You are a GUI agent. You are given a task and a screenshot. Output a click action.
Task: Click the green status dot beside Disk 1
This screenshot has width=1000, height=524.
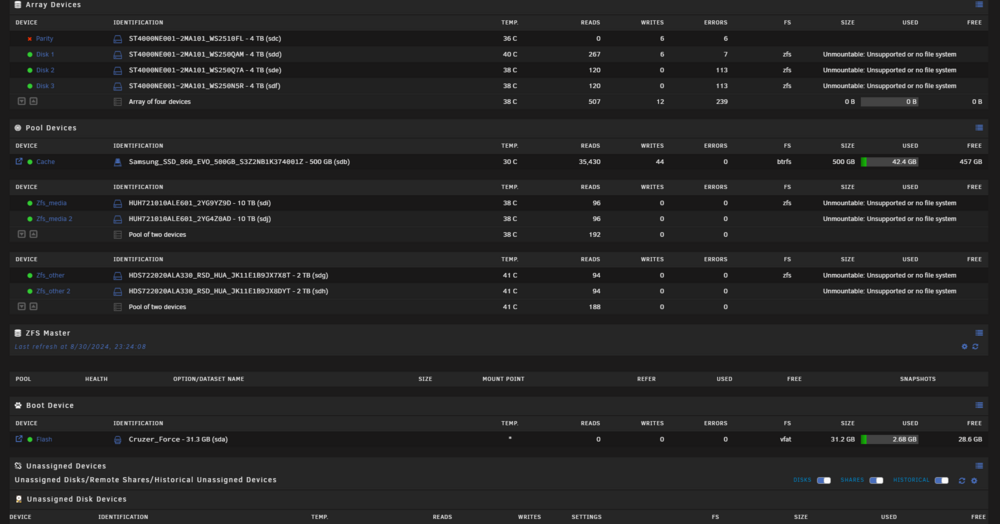click(x=29, y=55)
